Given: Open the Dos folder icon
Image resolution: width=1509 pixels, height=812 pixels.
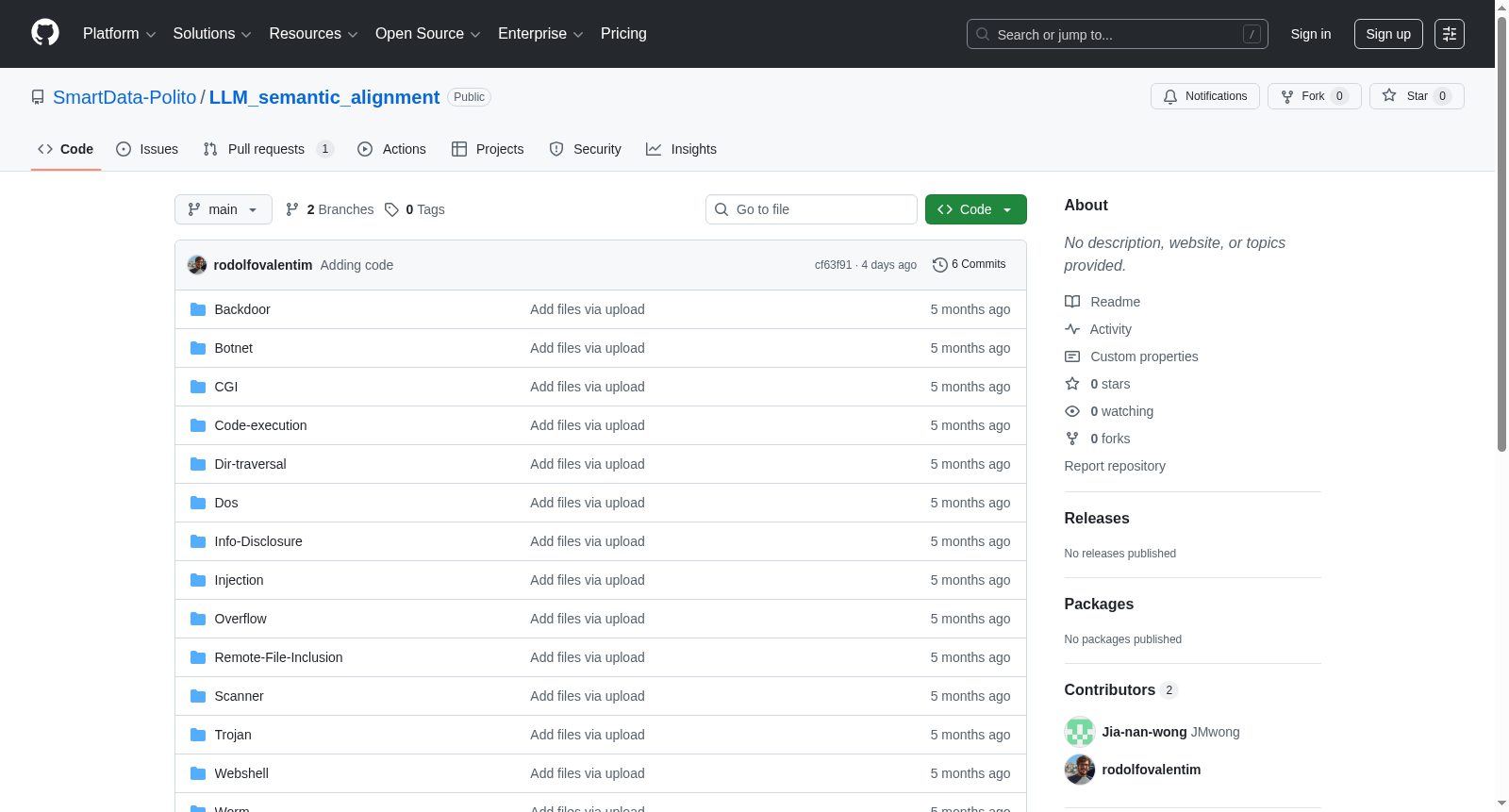Looking at the screenshot, I should (198, 503).
